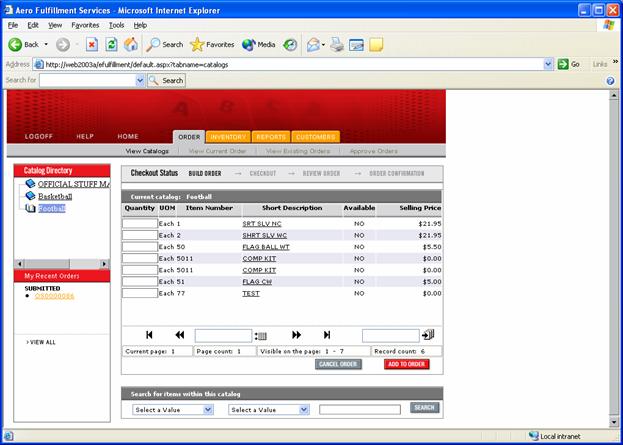Stop loading with the red X icon
623x445 pixels.
click(x=92, y=44)
